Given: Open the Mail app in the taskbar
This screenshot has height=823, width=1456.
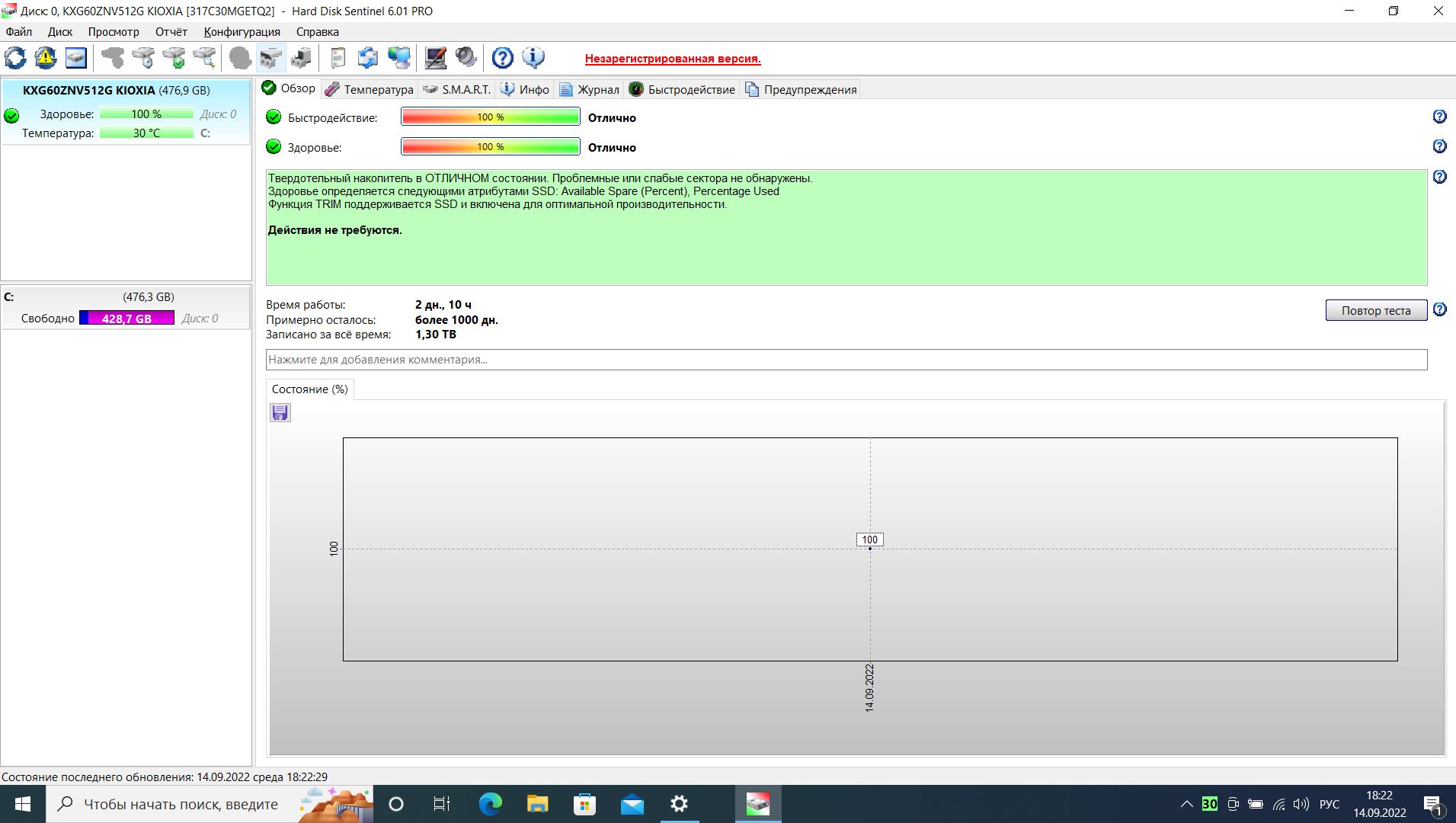Looking at the screenshot, I should (632, 804).
